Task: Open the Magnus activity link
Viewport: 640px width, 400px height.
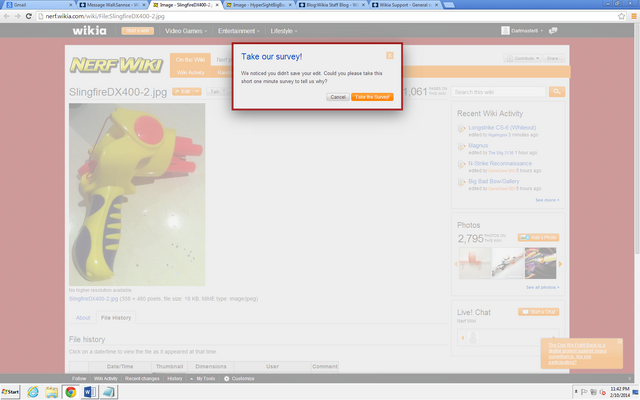Action: click(478, 145)
